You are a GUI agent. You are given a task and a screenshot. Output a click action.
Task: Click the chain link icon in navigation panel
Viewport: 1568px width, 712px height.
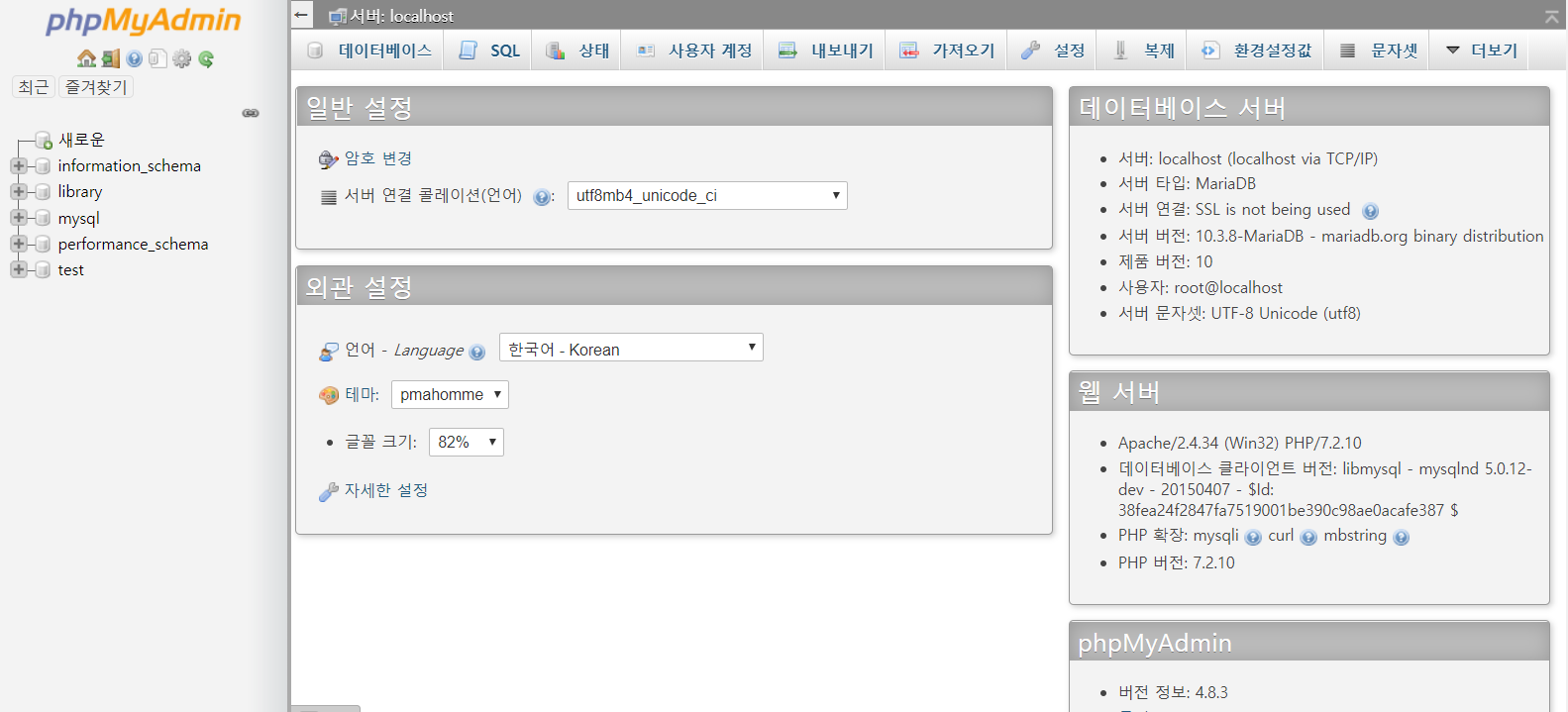(251, 113)
